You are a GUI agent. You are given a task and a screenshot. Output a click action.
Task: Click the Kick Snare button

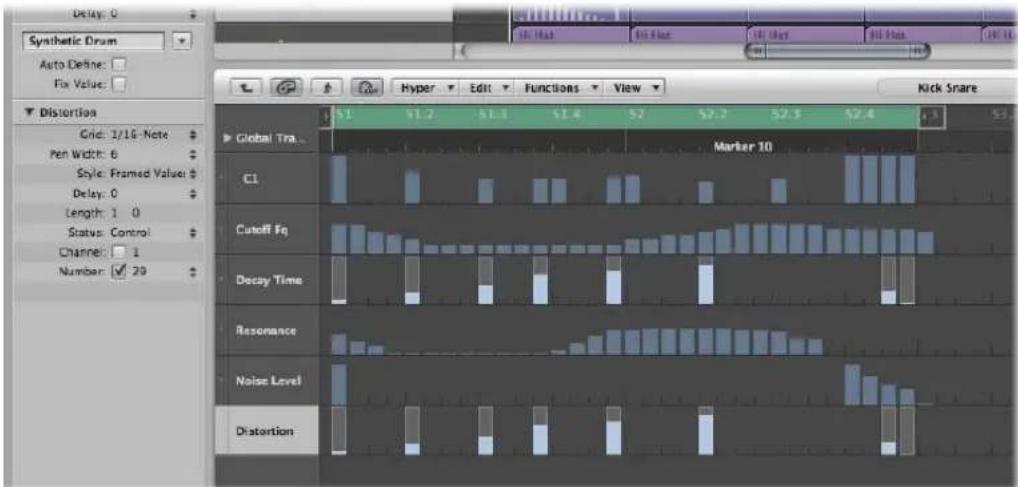click(947, 88)
